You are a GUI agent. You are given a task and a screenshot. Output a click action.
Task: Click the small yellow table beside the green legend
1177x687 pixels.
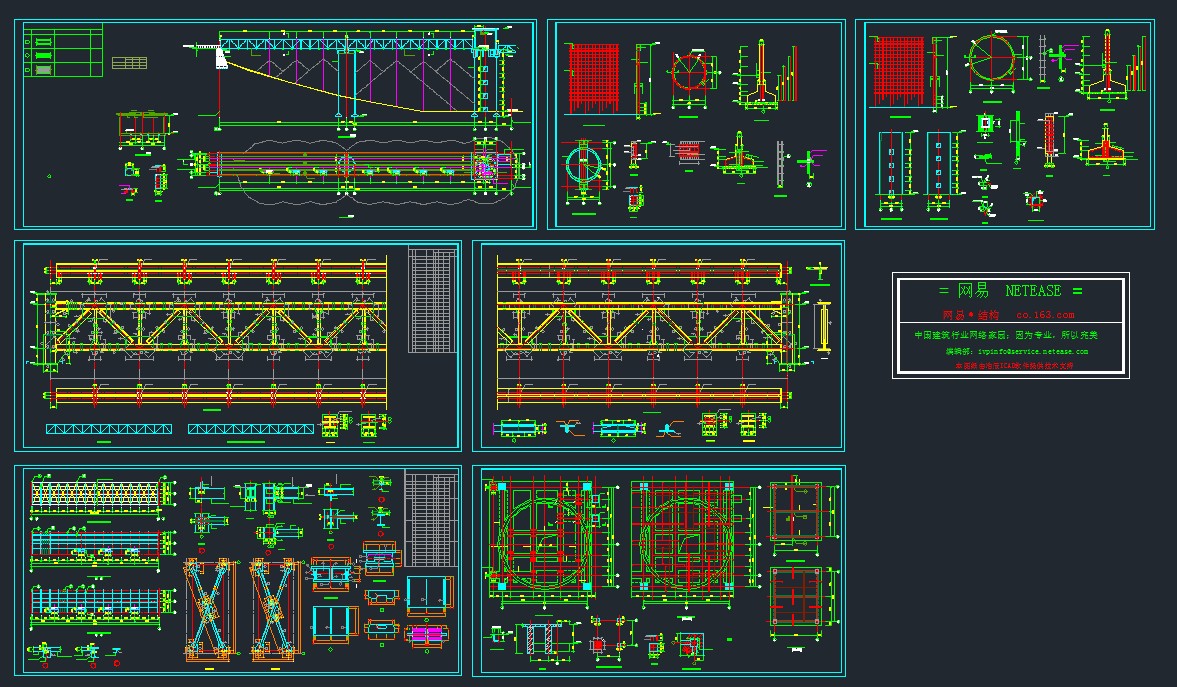(x=129, y=62)
